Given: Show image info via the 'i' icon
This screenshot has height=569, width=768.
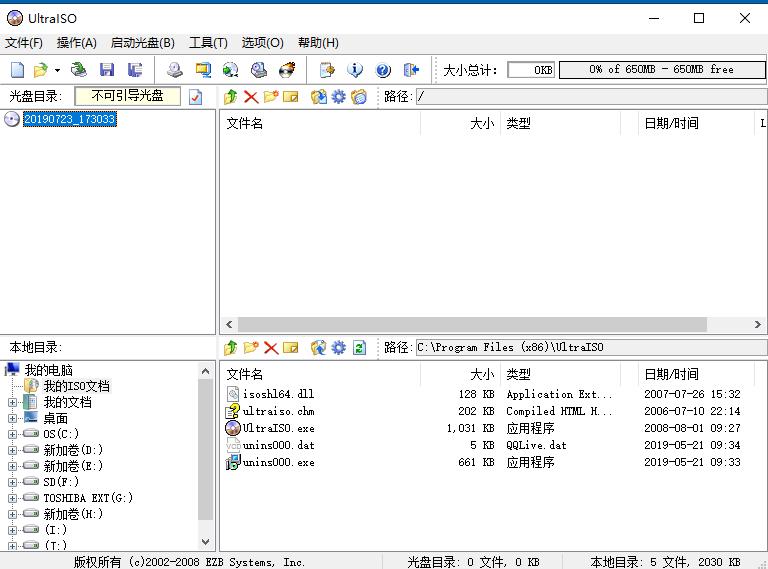Looking at the screenshot, I should coord(355,70).
